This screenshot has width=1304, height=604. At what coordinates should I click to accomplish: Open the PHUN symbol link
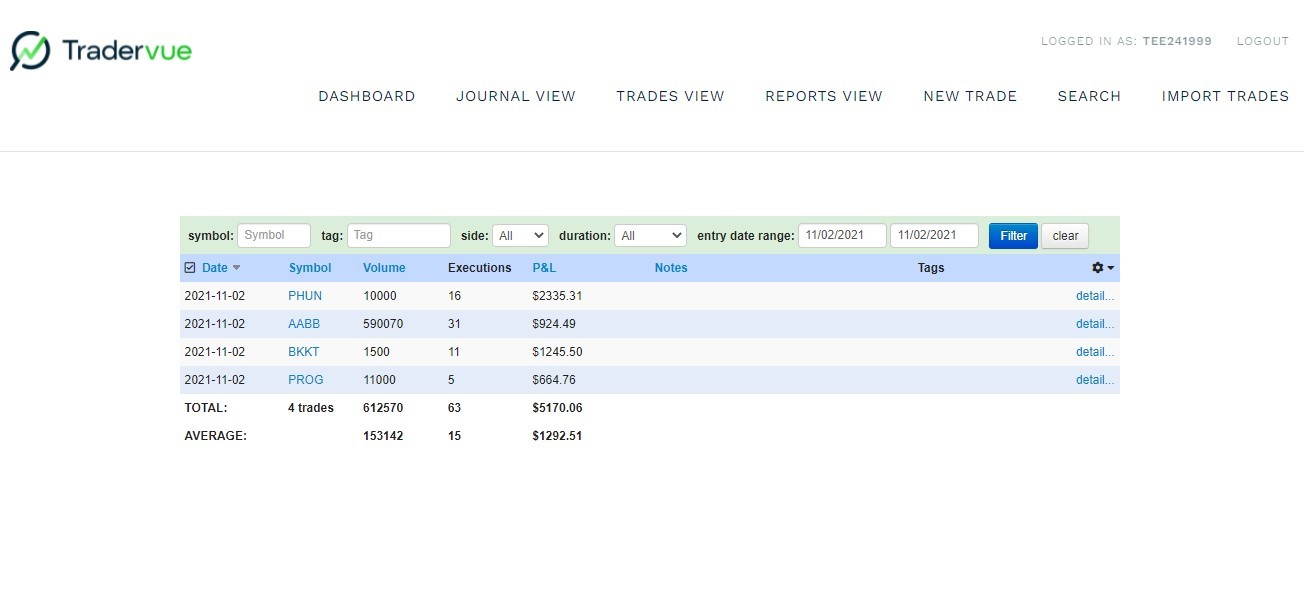pyautogui.click(x=305, y=296)
